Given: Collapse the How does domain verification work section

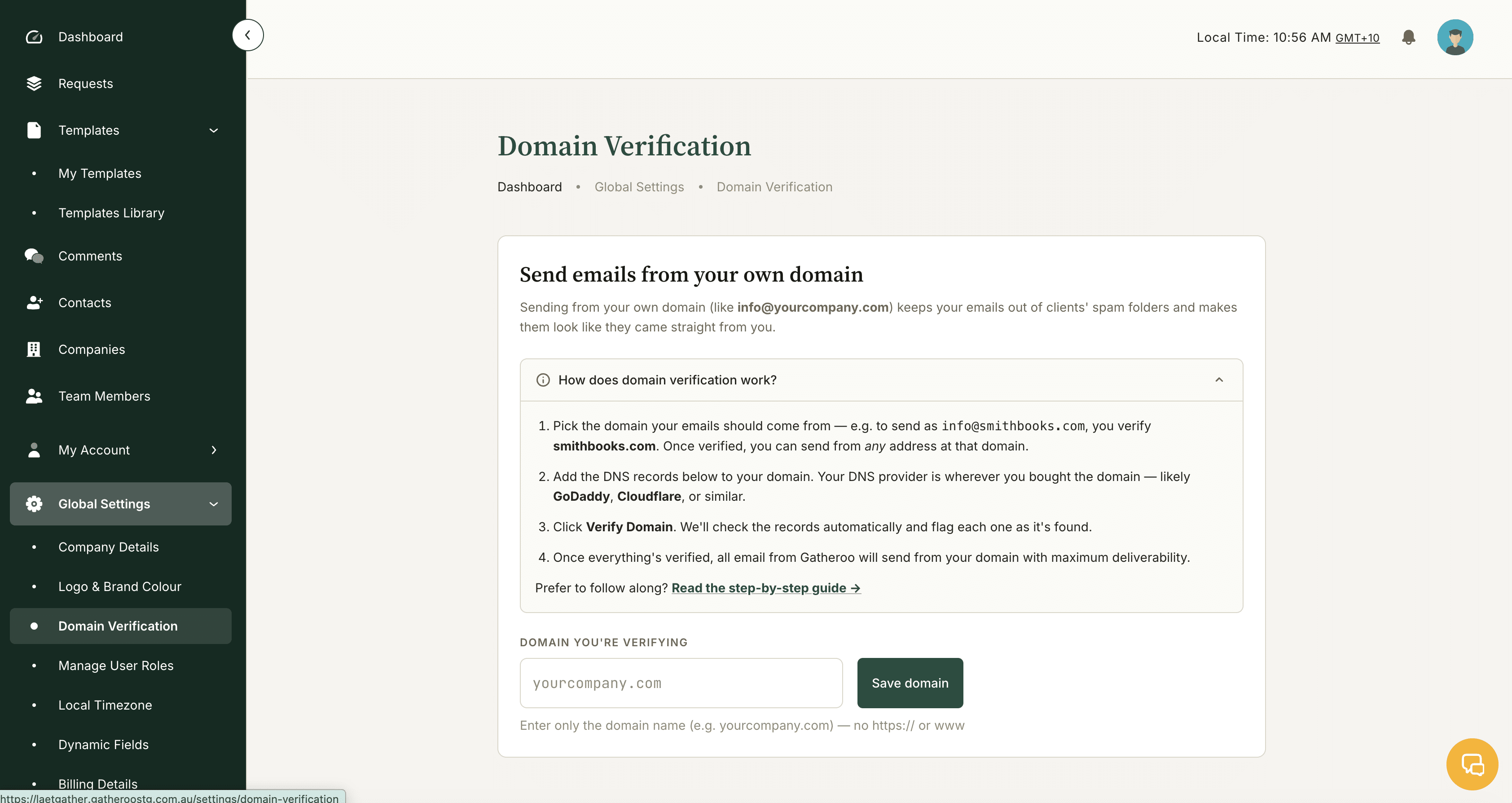Looking at the screenshot, I should [x=1219, y=380].
